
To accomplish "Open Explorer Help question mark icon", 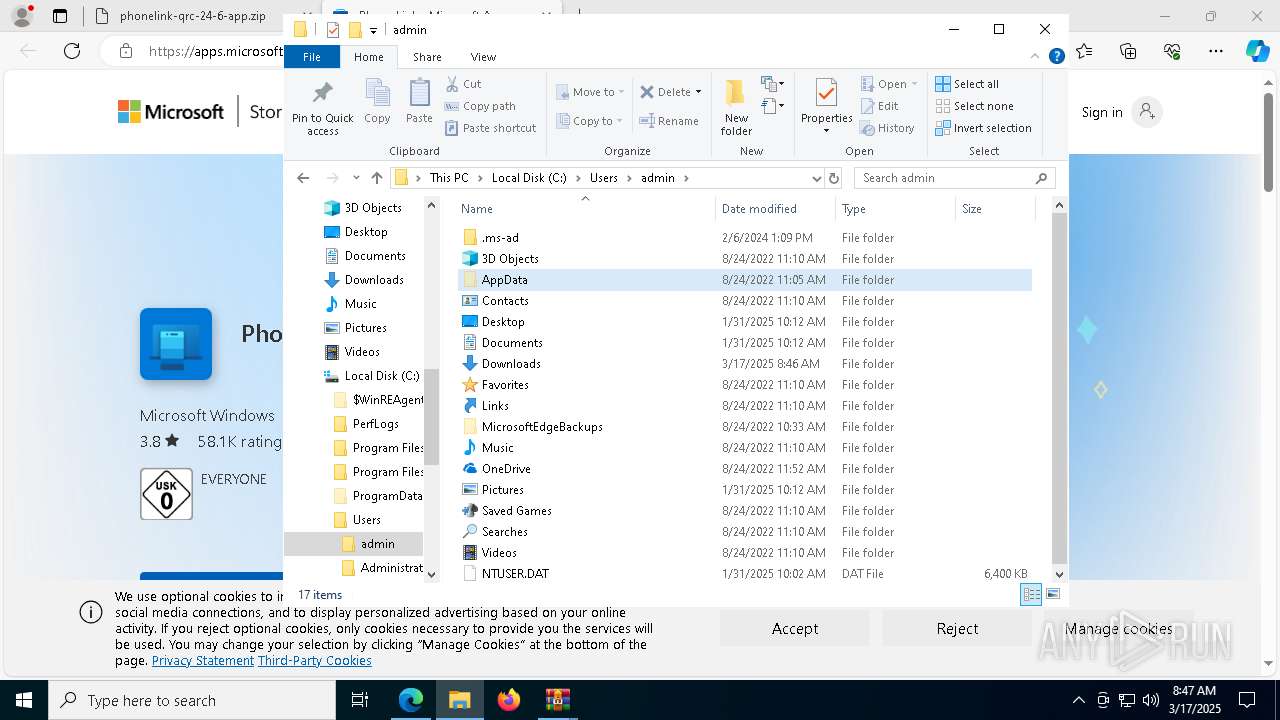I will [1056, 57].
